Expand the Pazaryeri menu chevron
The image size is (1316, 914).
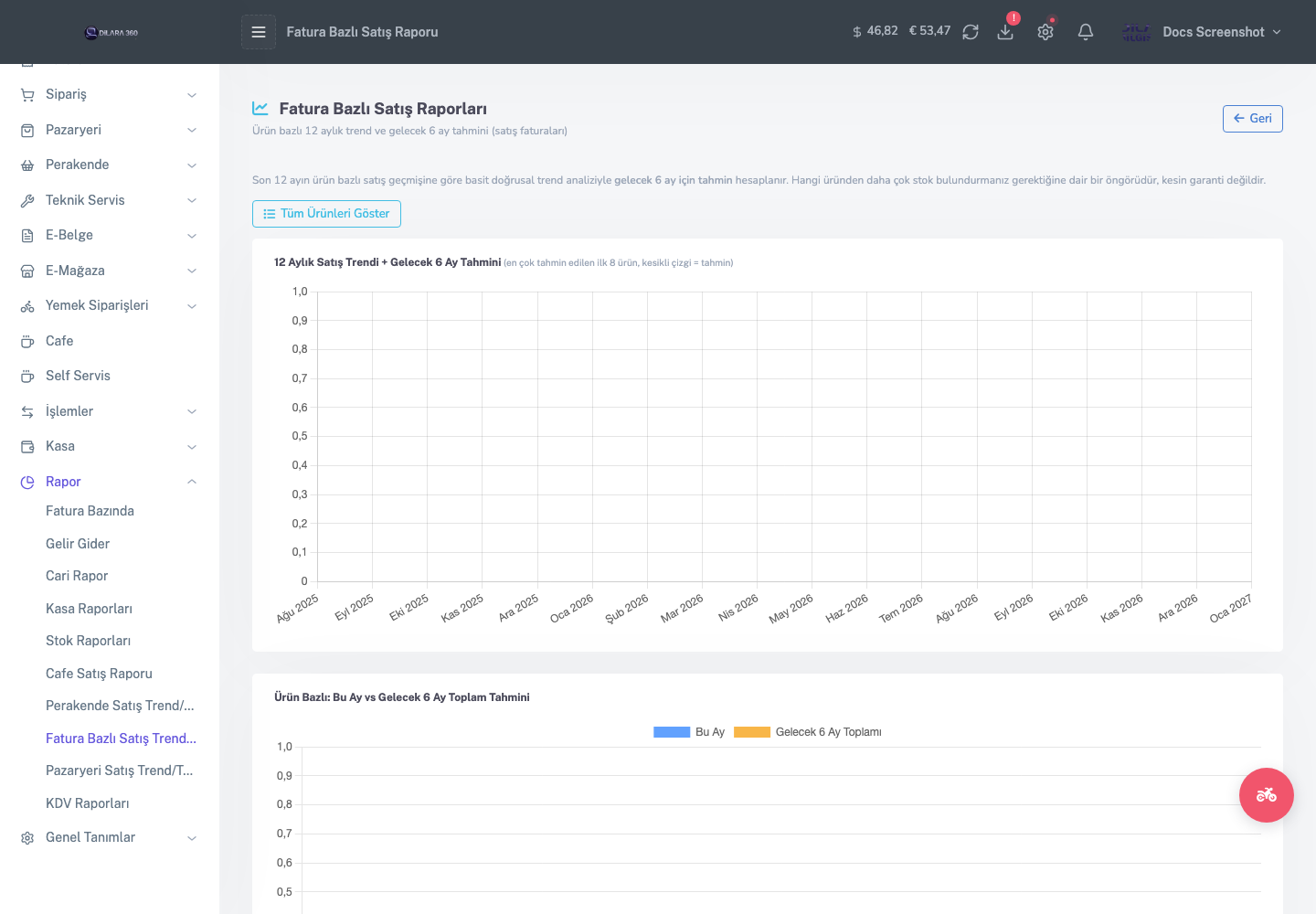click(x=192, y=130)
